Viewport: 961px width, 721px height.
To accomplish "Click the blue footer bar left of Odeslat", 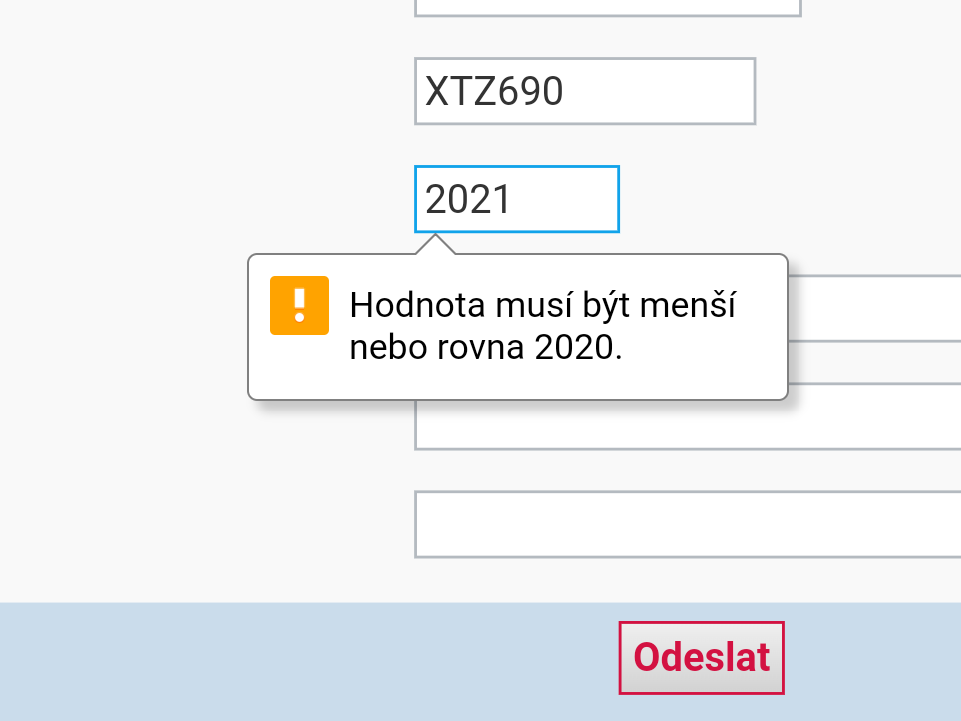I will coord(300,660).
